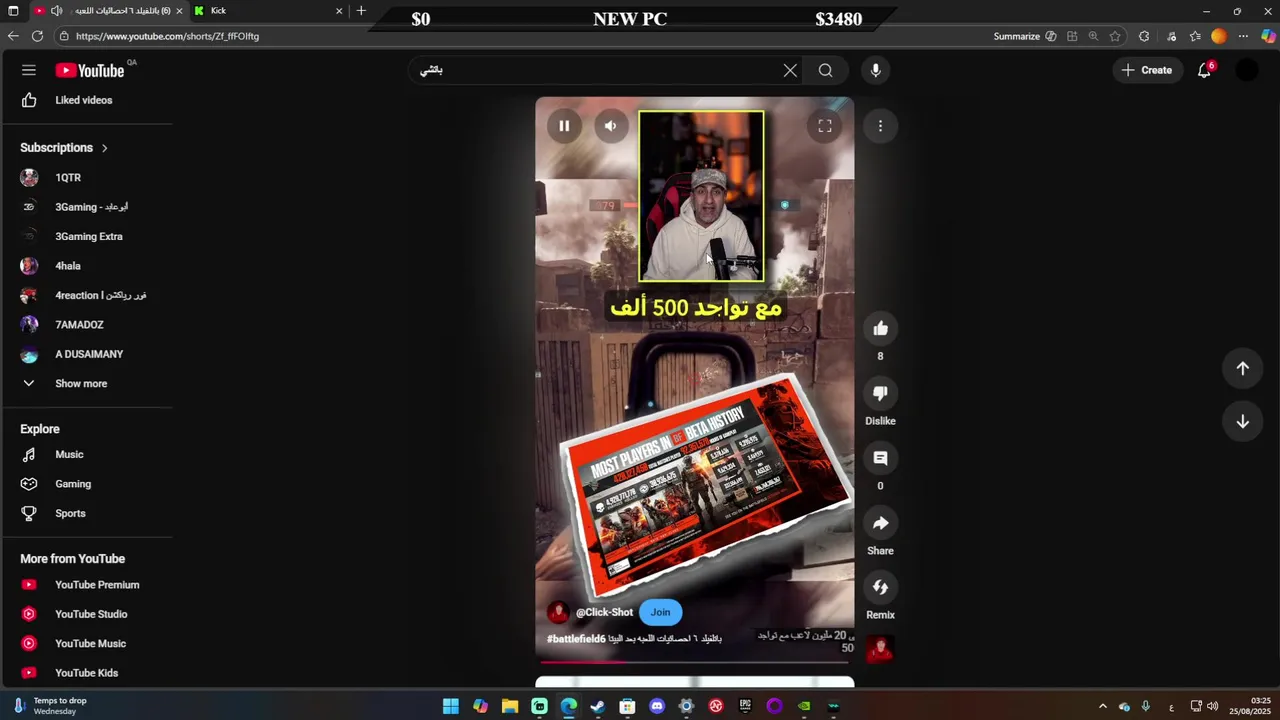Open the 3Gaming Extra channel
This screenshot has height=720, width=1280.
click(88, 237)
